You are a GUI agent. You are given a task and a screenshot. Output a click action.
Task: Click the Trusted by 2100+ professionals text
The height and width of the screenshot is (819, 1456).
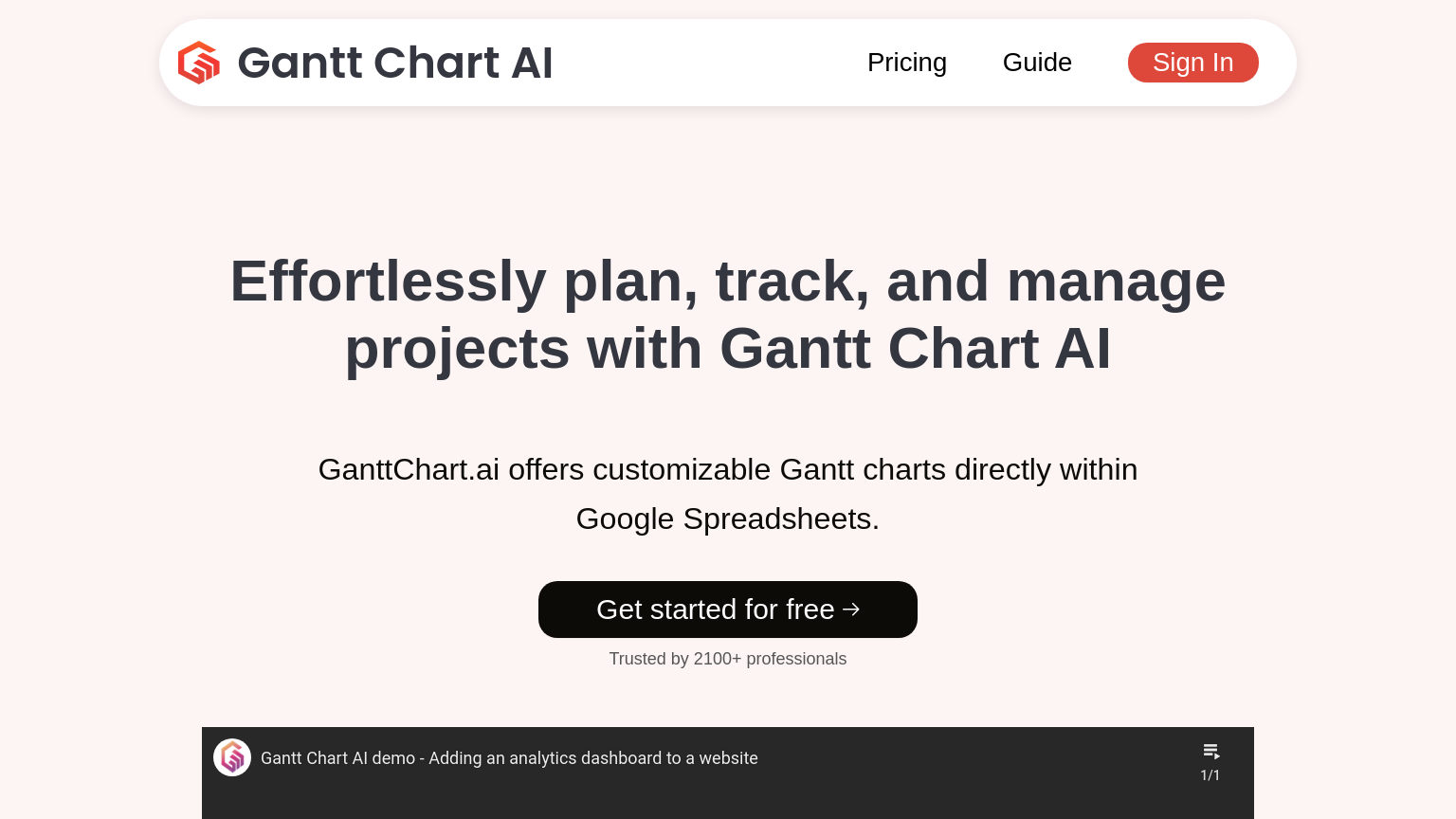(x=728, y=659)
